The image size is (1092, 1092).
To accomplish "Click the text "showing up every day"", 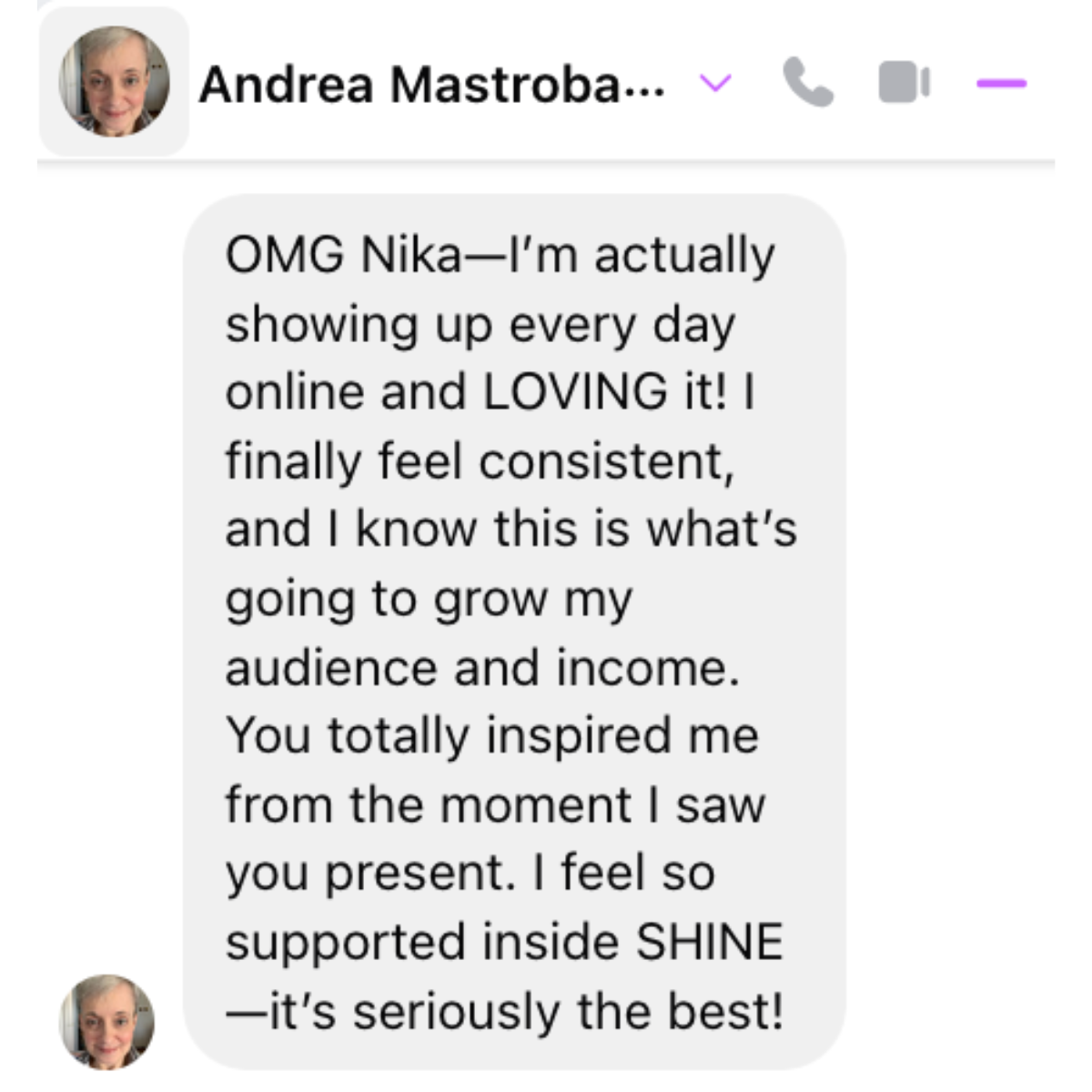I will 480,325.
